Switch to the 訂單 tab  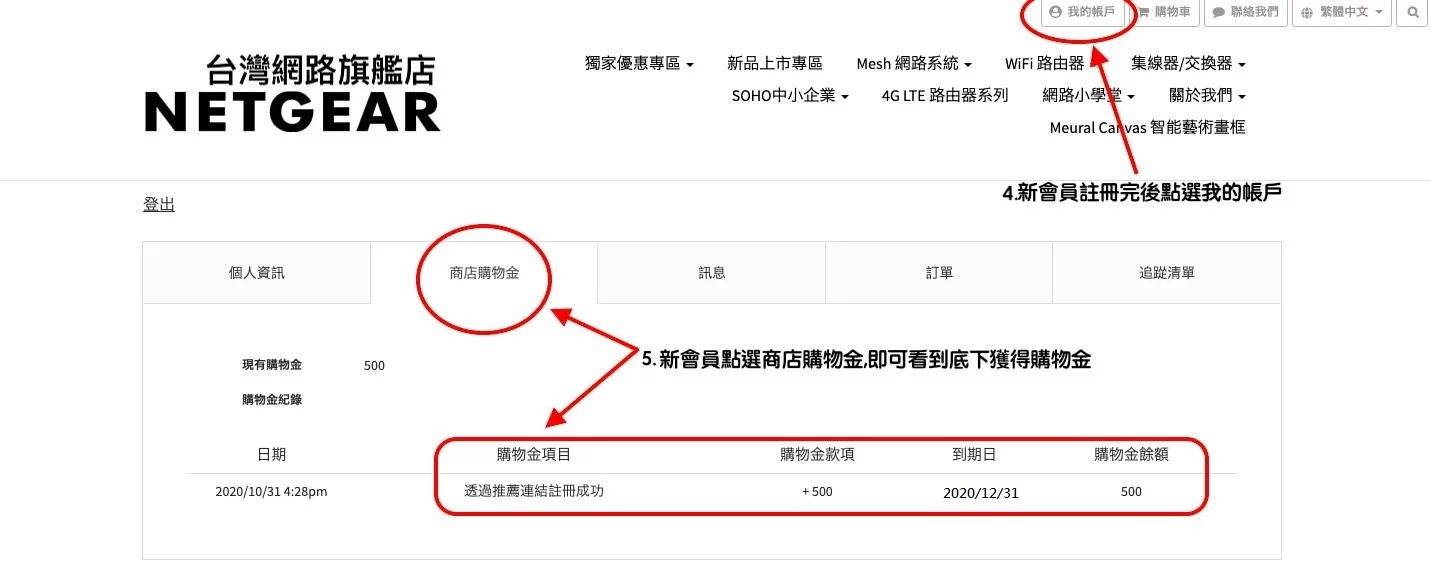(x=939, y=272)
